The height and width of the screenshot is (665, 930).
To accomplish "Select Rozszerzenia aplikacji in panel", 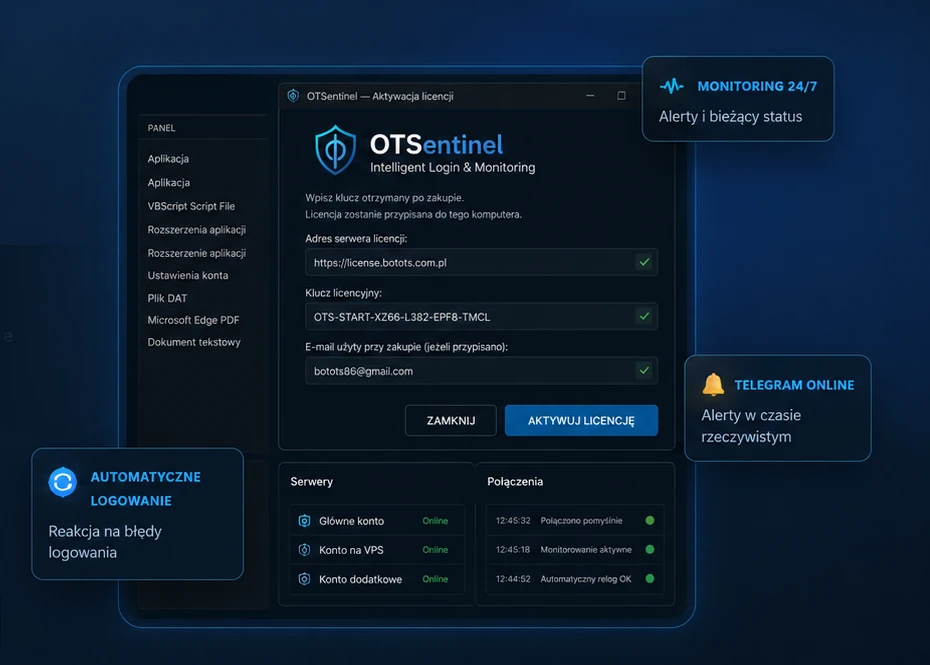I will click(x=197, y=230).
